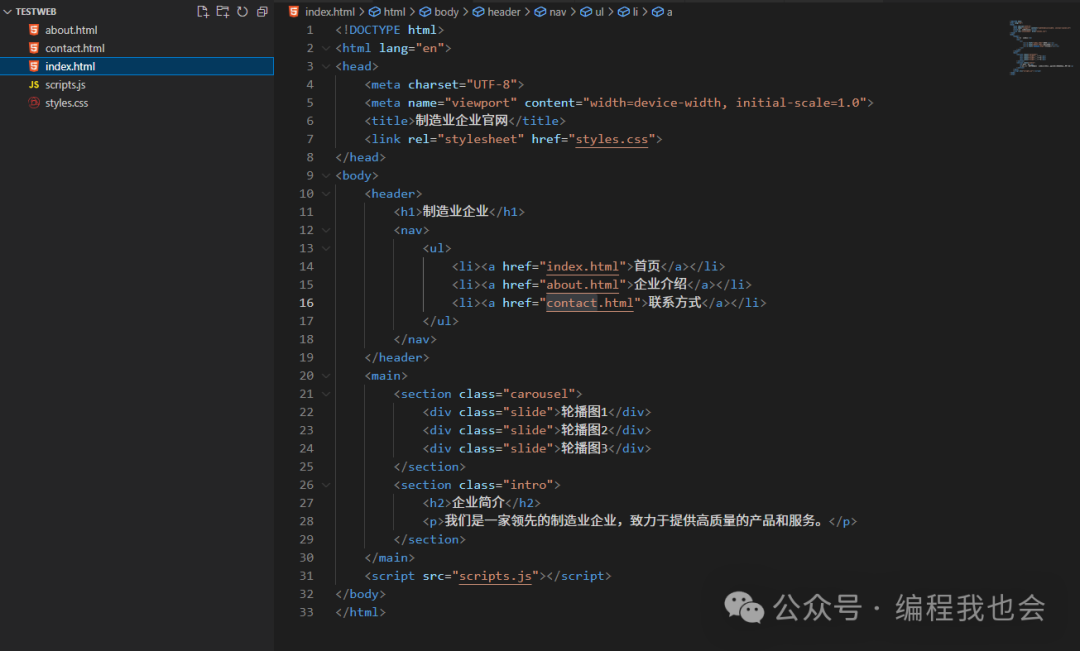
Task: Click the lang="en" attribute on line 2
Action: click(x=411, y=48)
